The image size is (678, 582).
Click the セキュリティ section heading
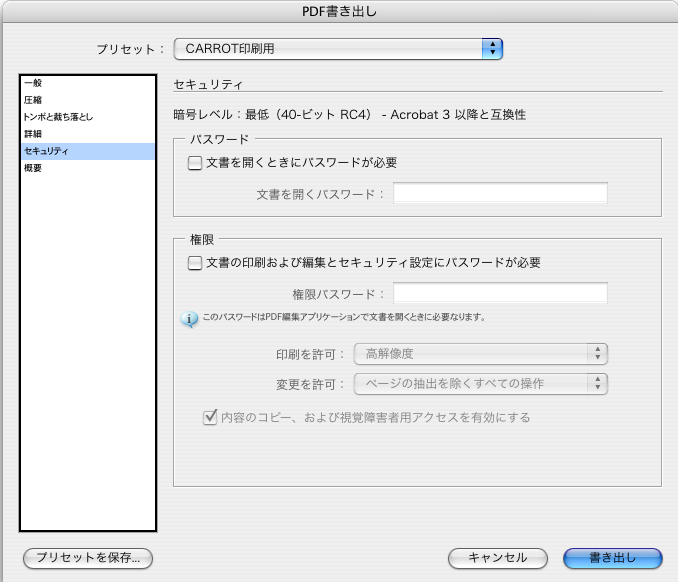(208, 84)
